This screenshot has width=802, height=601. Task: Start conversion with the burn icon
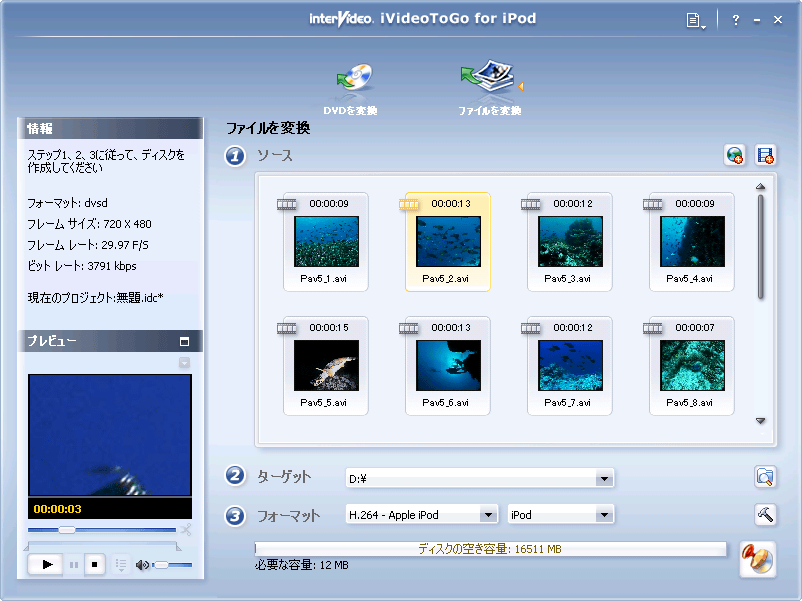coord(758,559)
